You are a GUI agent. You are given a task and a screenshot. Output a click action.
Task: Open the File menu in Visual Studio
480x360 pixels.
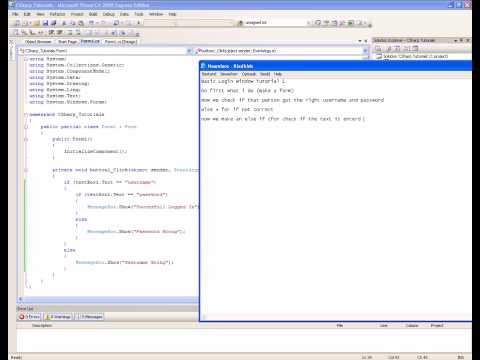point(15,14)
